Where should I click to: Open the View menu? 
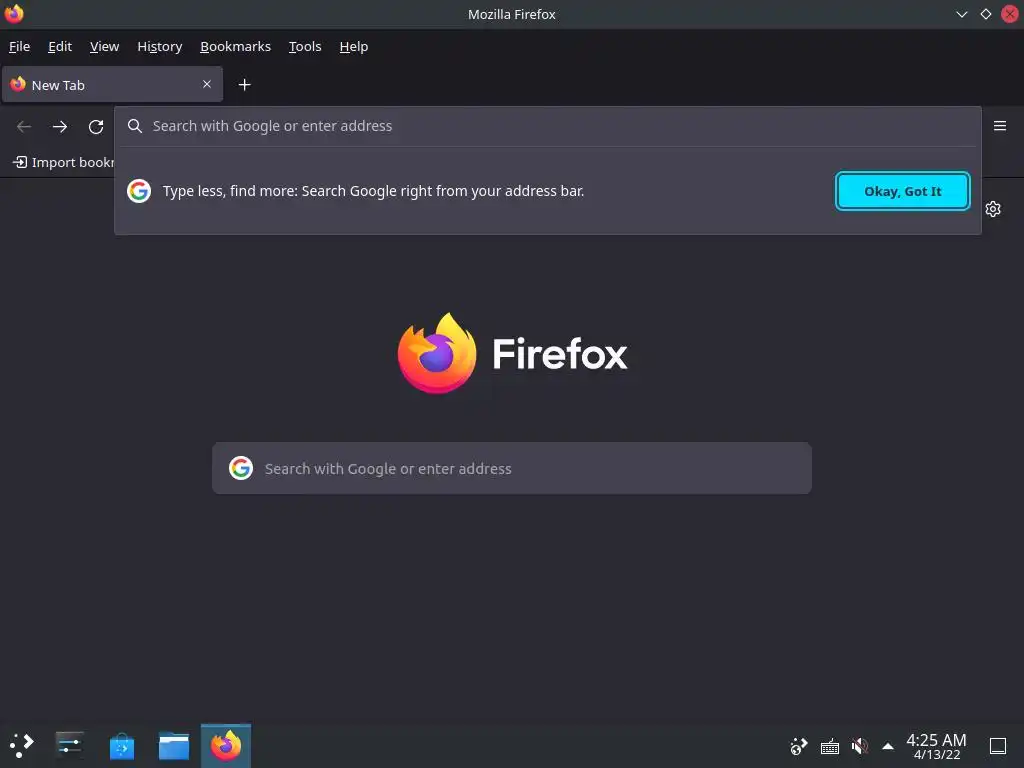104,46
